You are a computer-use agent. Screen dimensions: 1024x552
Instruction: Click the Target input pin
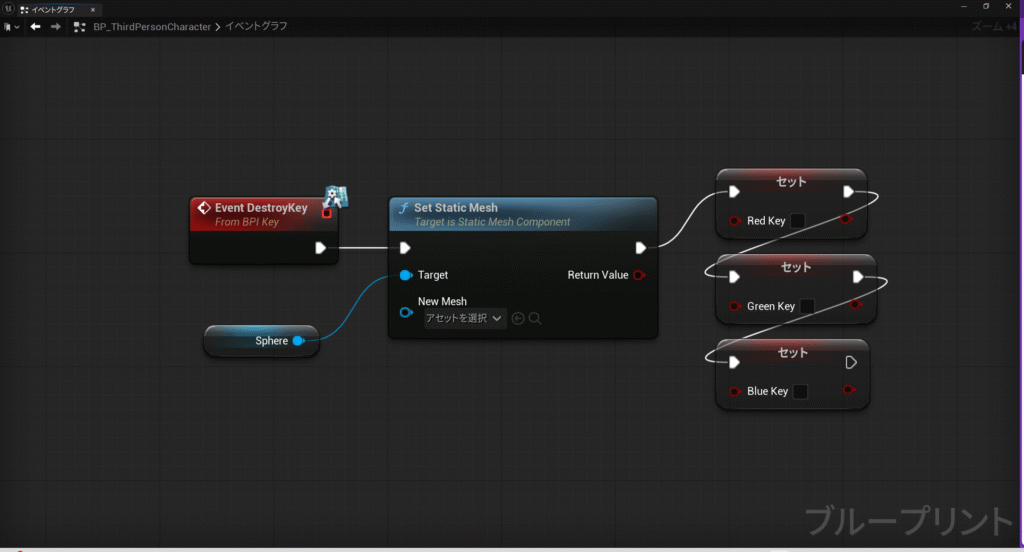pos(406,275)
